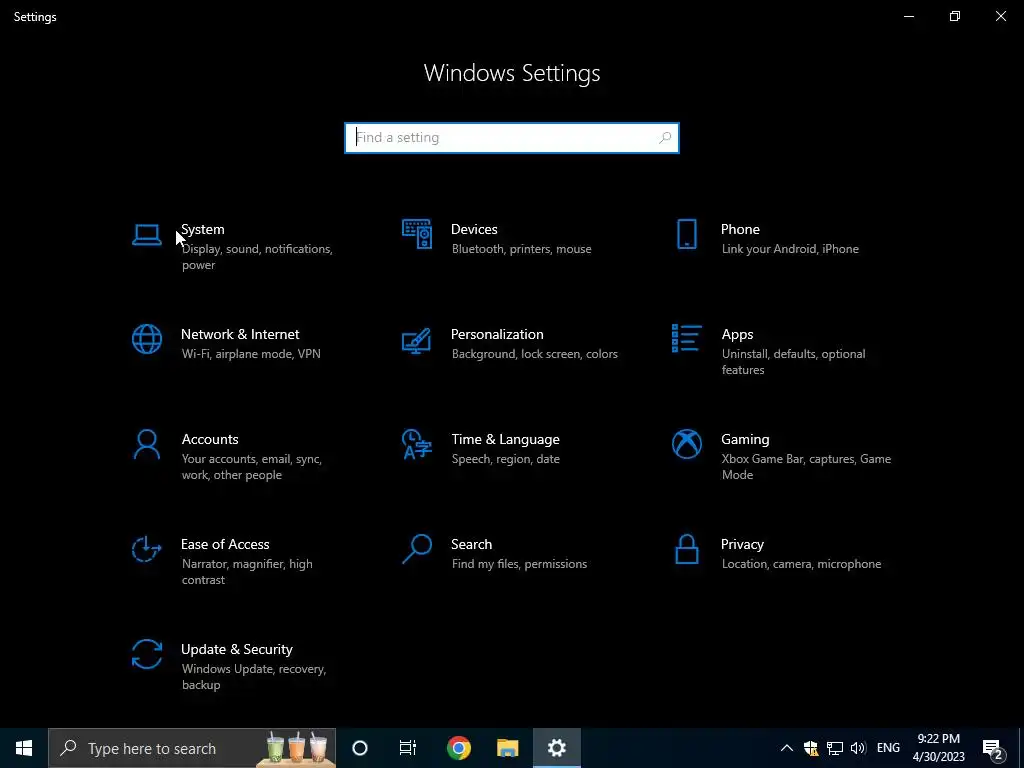Click the Network & Internet heading text

point(240,334)
